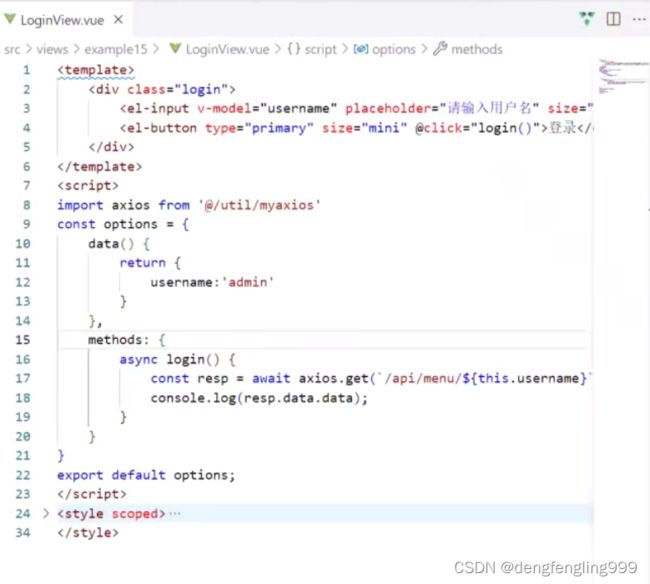Click 'axios.get' on line 17

point(334,378)
